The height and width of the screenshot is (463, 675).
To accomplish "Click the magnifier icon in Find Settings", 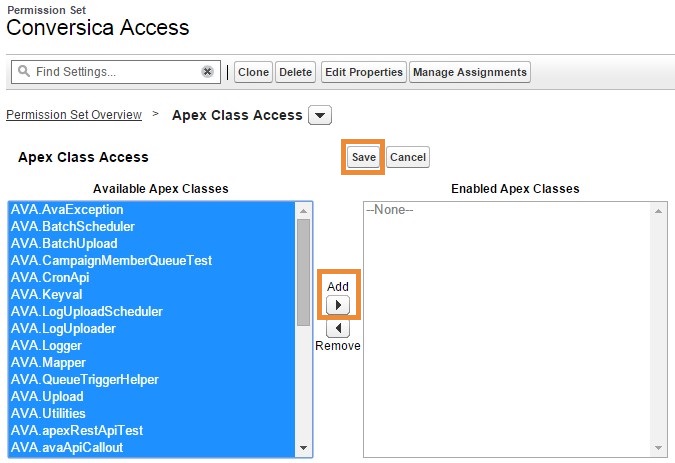I will 24,71.
